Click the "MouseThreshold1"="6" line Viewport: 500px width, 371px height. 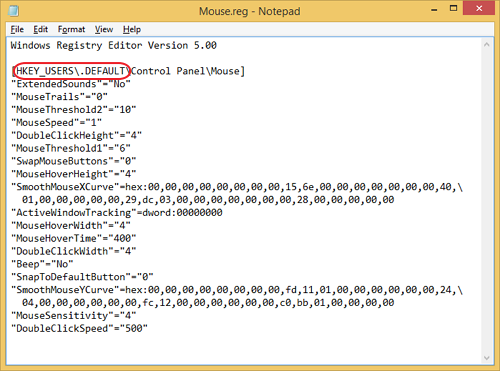pos(71,148)
